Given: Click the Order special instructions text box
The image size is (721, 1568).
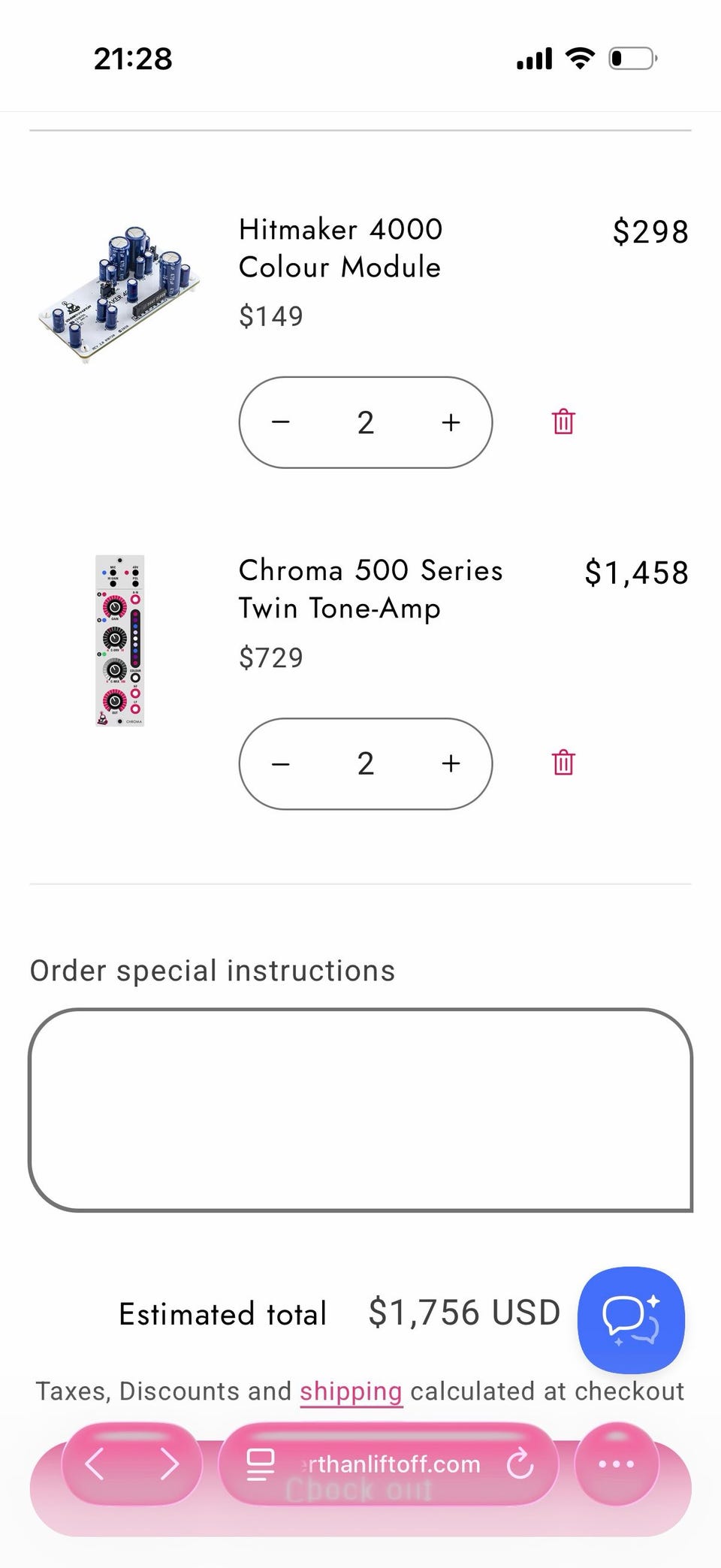Looking at the screenshot, I should click(x=360, y=1110).
